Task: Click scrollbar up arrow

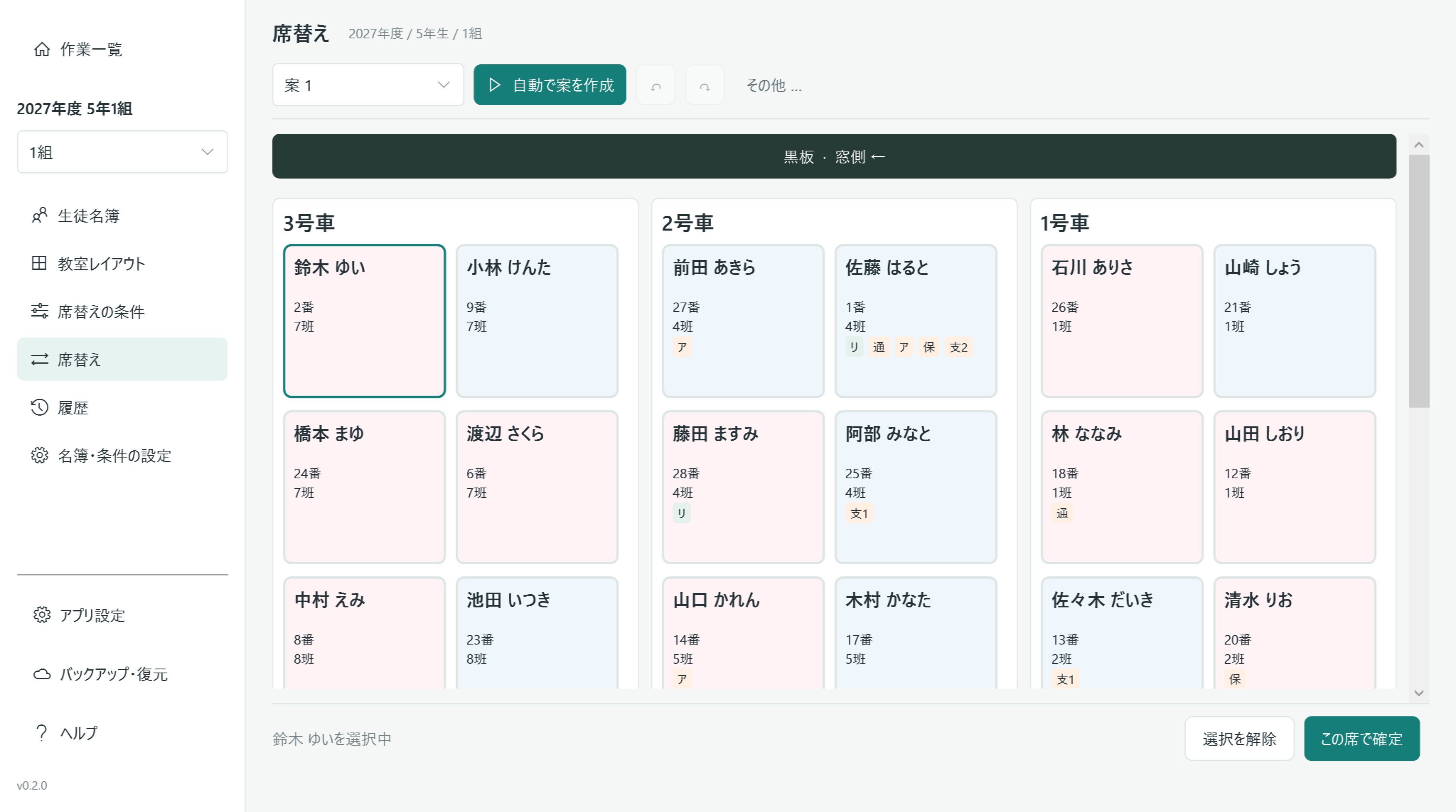Action: point(1419,145)
